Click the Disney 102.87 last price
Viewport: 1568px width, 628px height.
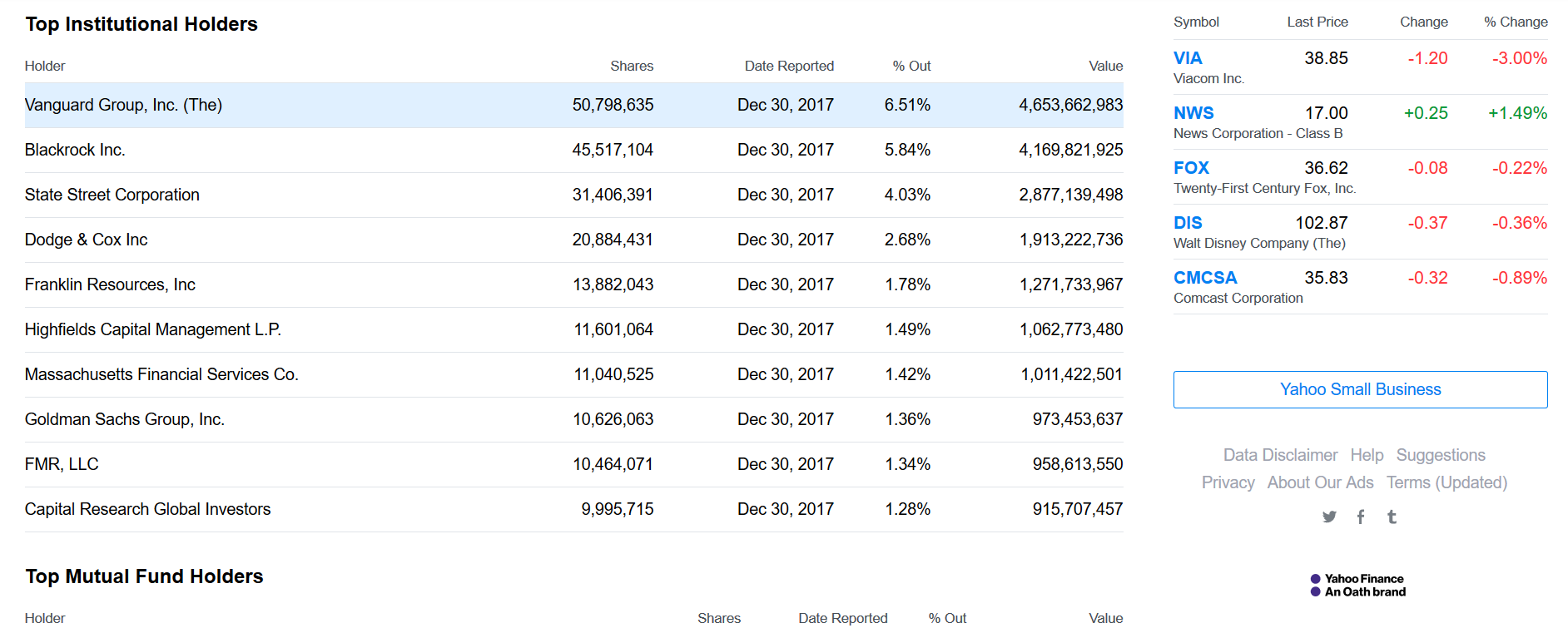1322,223
